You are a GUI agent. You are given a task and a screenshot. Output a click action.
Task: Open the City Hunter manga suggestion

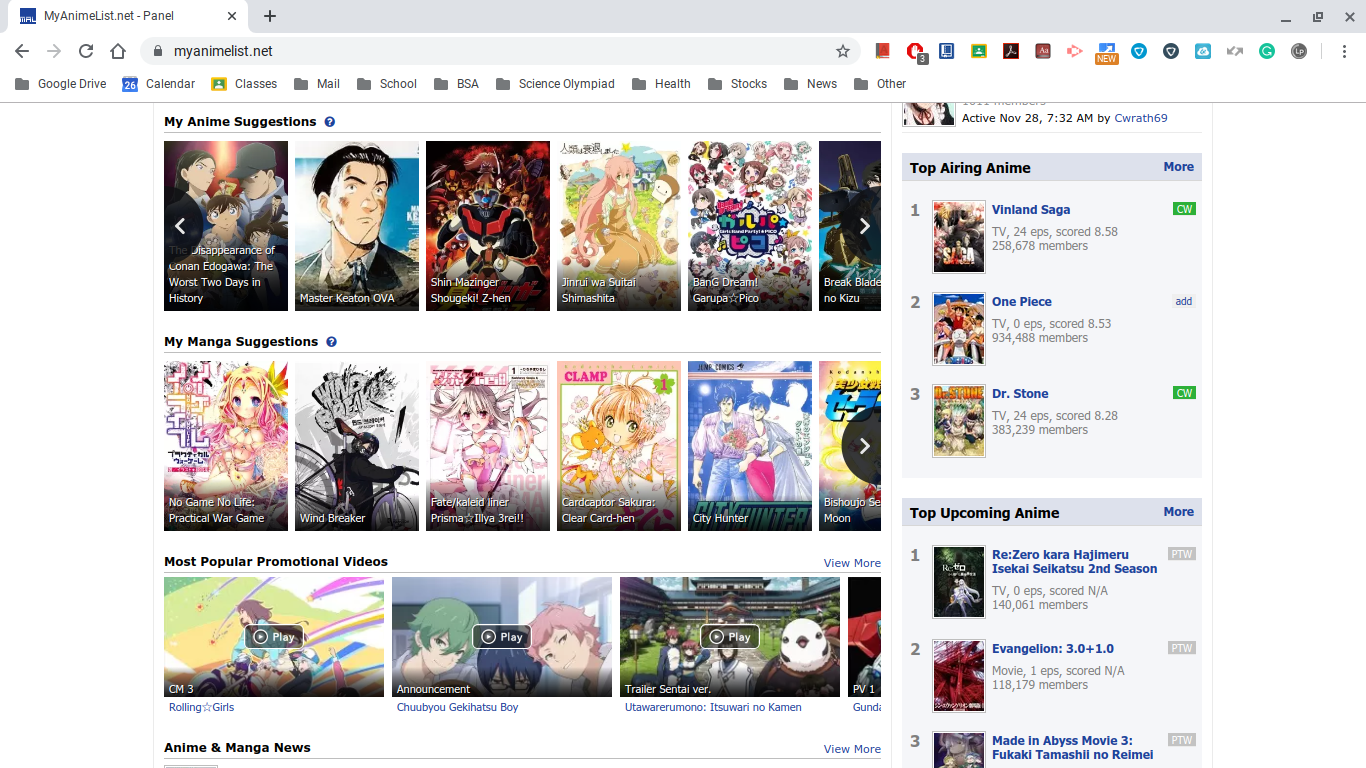750,446
